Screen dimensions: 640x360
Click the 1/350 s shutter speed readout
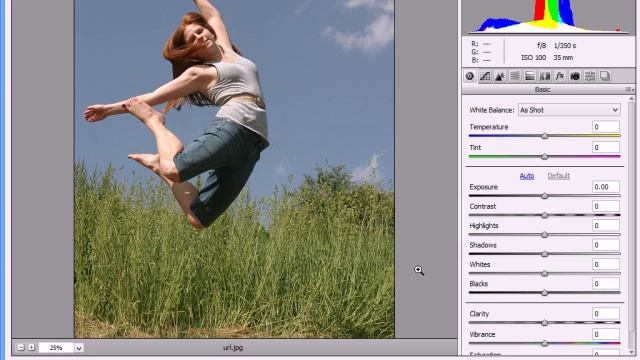click(565, 46)
